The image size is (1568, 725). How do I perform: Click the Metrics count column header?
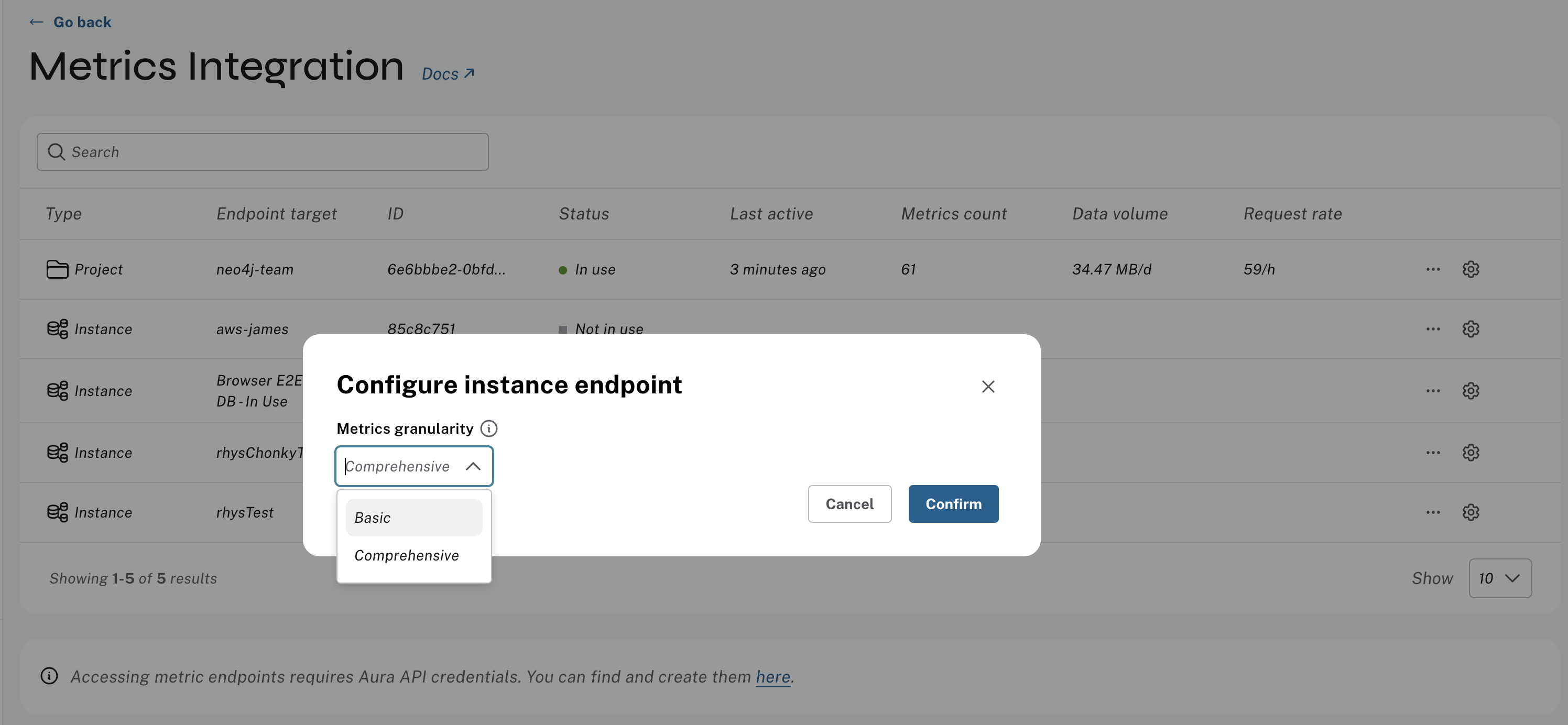(x=954, y=214)
